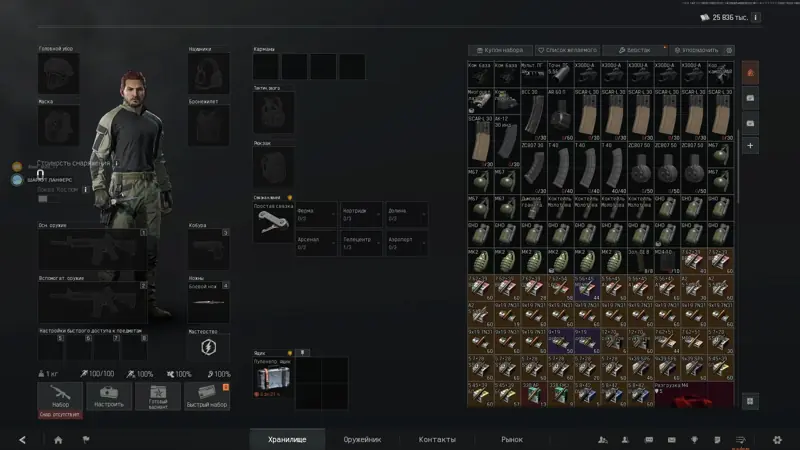Toggle the switch under Стоимость снаряжения

(43, 199)
